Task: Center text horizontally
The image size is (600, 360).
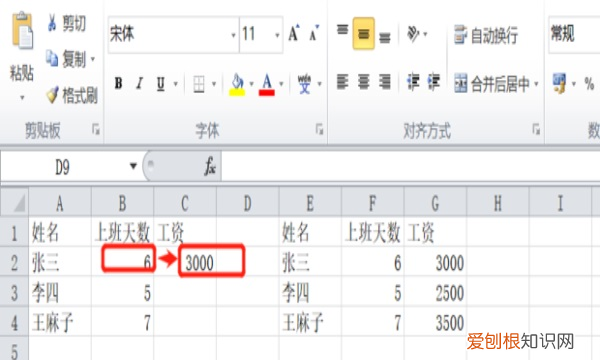Action: pyautogui.click(x=364, y=82)
